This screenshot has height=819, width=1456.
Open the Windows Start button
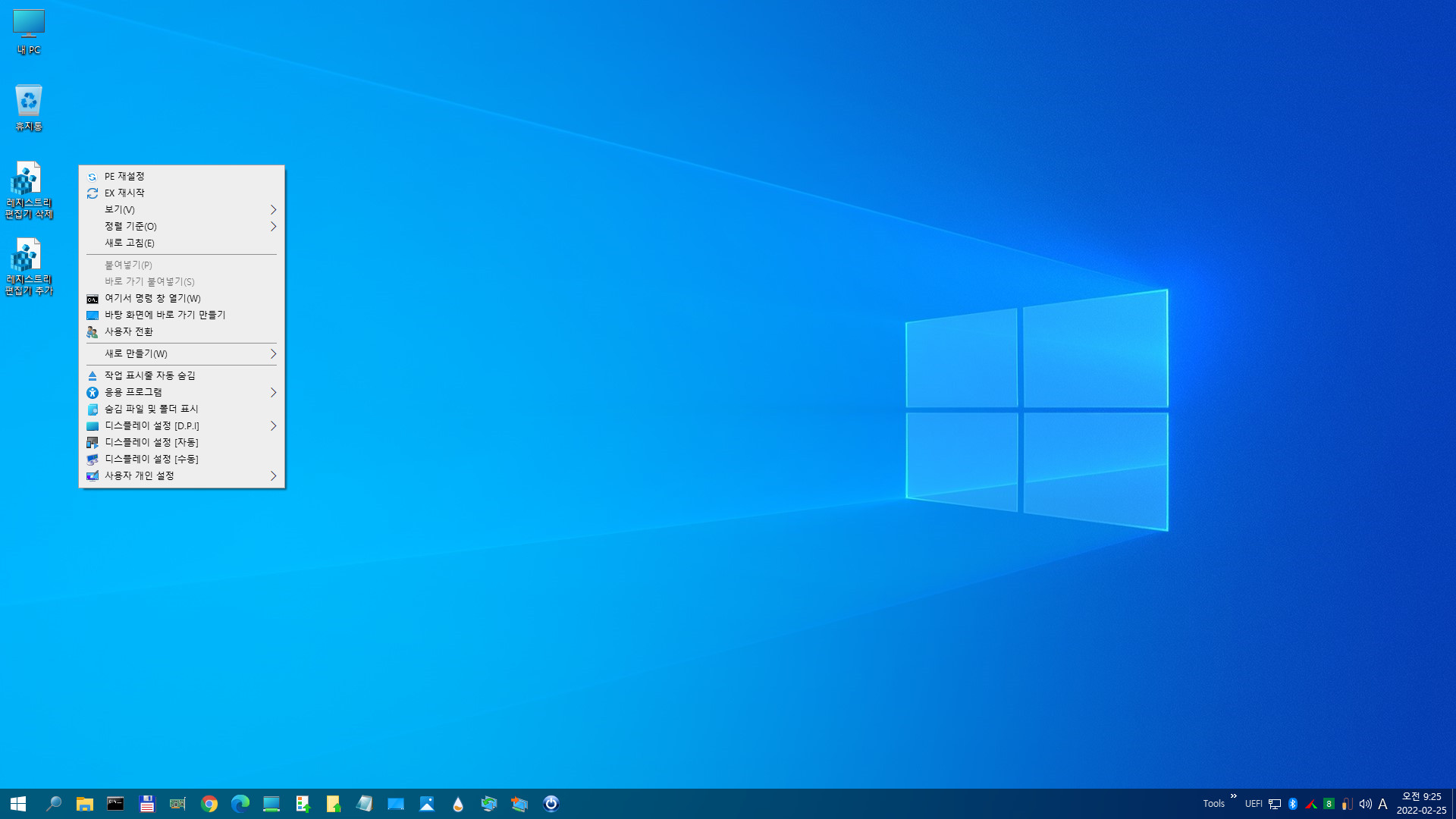(x=18, y=804)
